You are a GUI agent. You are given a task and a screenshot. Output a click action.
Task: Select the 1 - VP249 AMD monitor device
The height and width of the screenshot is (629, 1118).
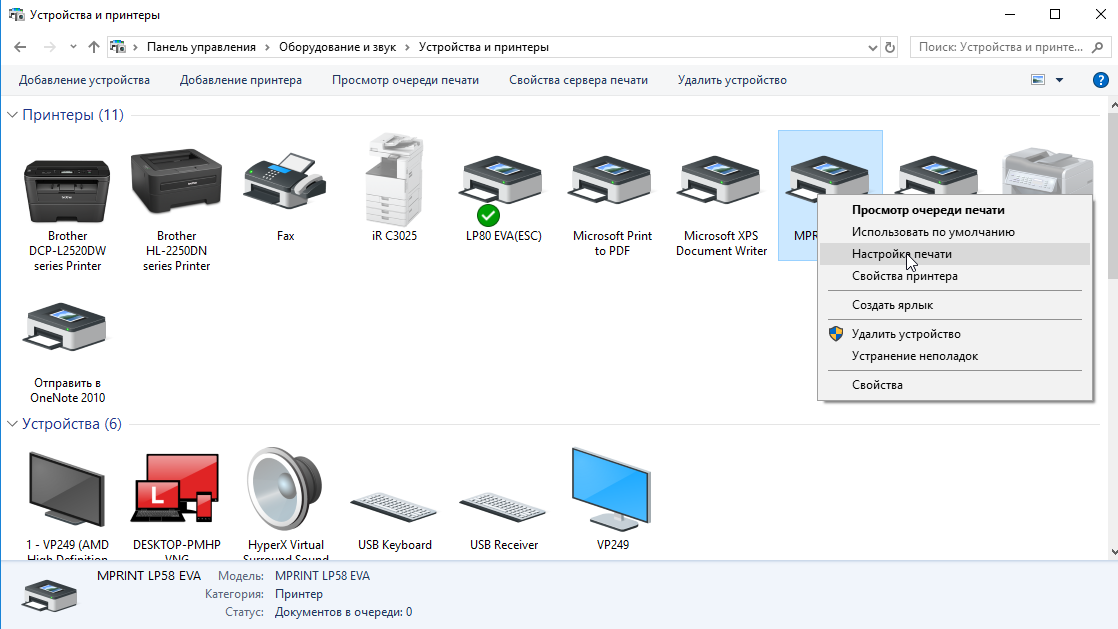[x=66, y=490]
